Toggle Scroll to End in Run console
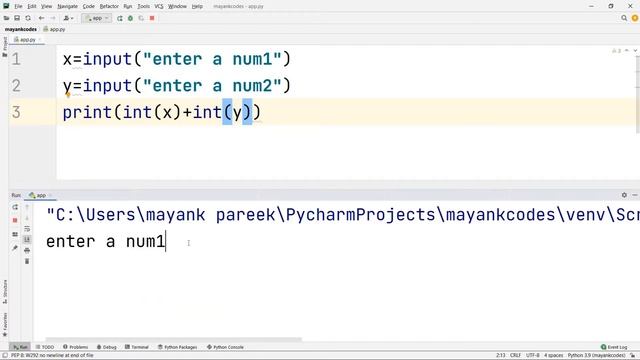 [27, 239]
